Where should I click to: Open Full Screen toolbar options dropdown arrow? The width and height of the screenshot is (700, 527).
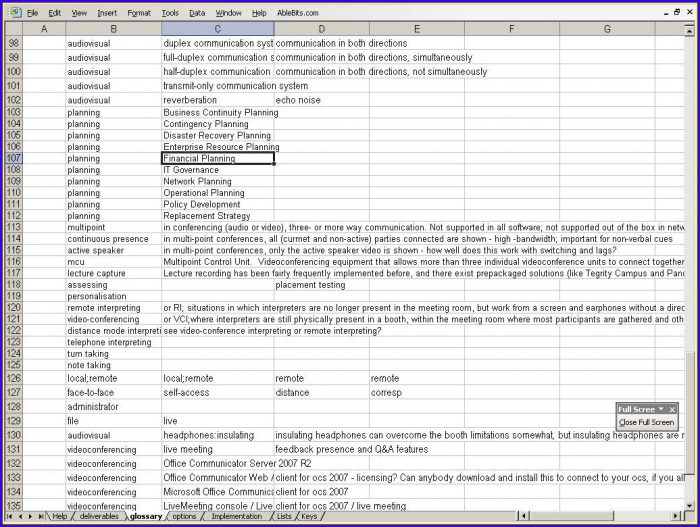click(x=661, y=409)
